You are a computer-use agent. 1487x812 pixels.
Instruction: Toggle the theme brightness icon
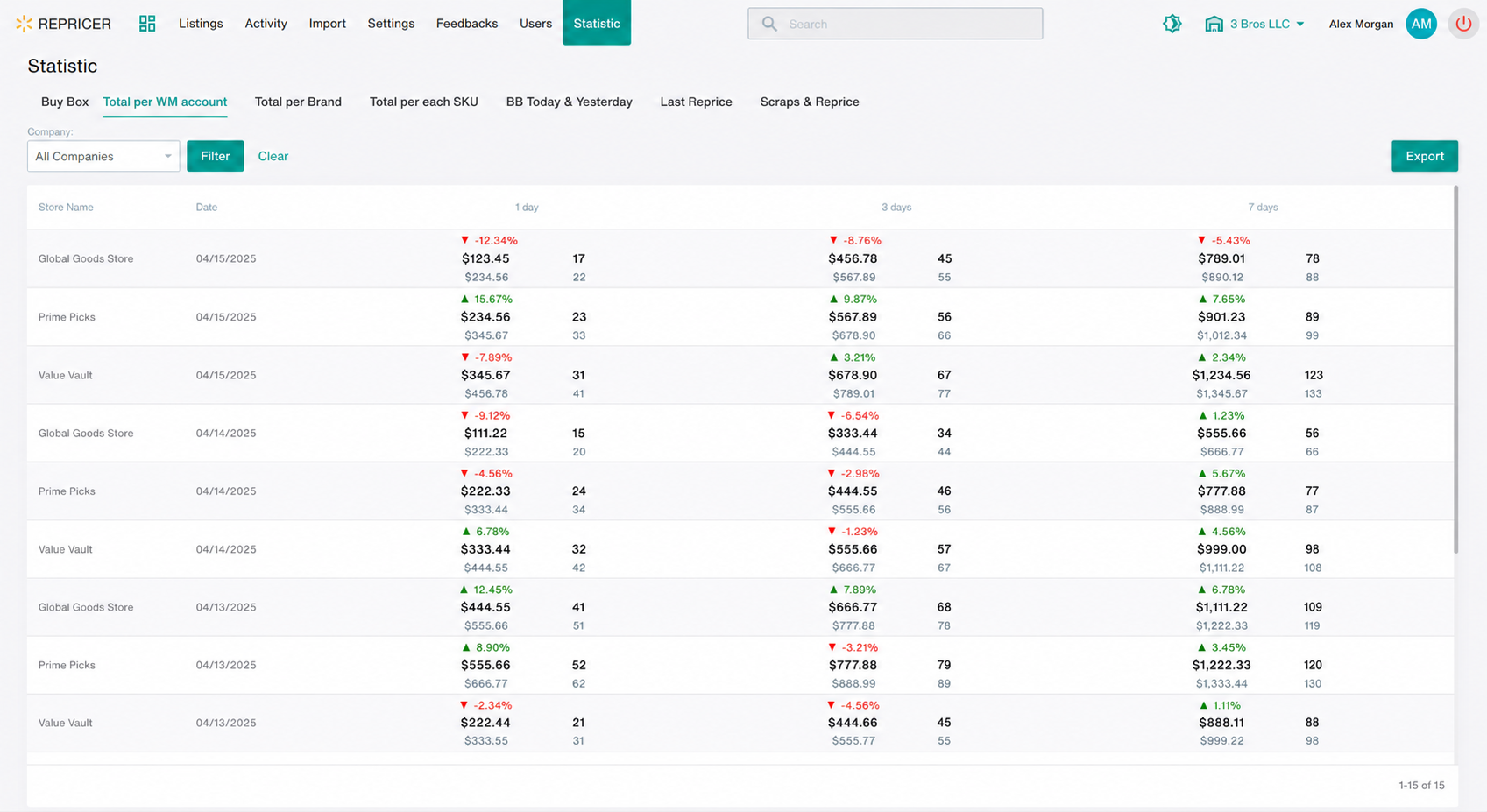(x=1172, y=24)
